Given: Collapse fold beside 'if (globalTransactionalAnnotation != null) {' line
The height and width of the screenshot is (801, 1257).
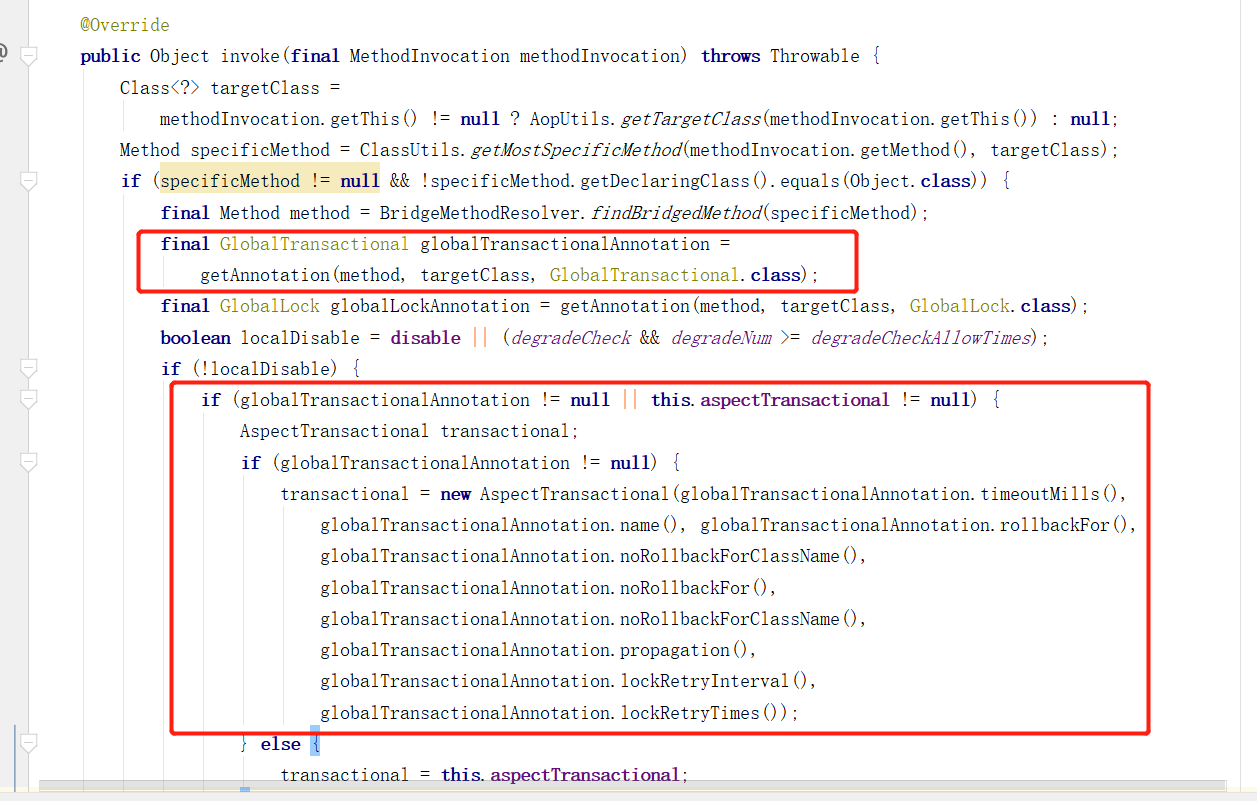Looking at the screenshot, I should coord(28,462).
